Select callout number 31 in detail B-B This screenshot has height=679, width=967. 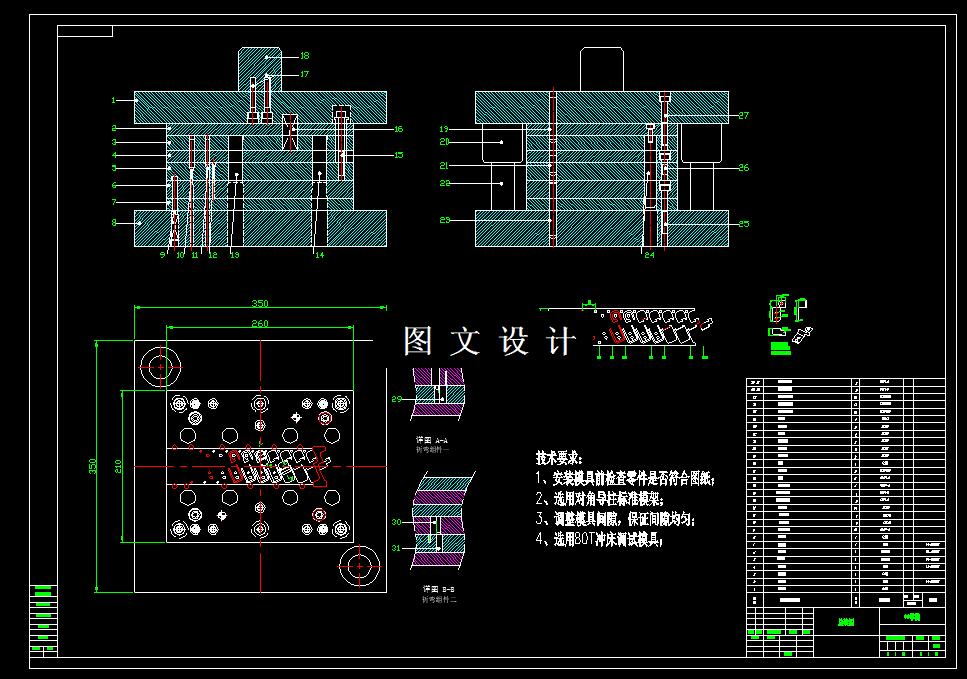pyautogui.click(x=396, y=548)
